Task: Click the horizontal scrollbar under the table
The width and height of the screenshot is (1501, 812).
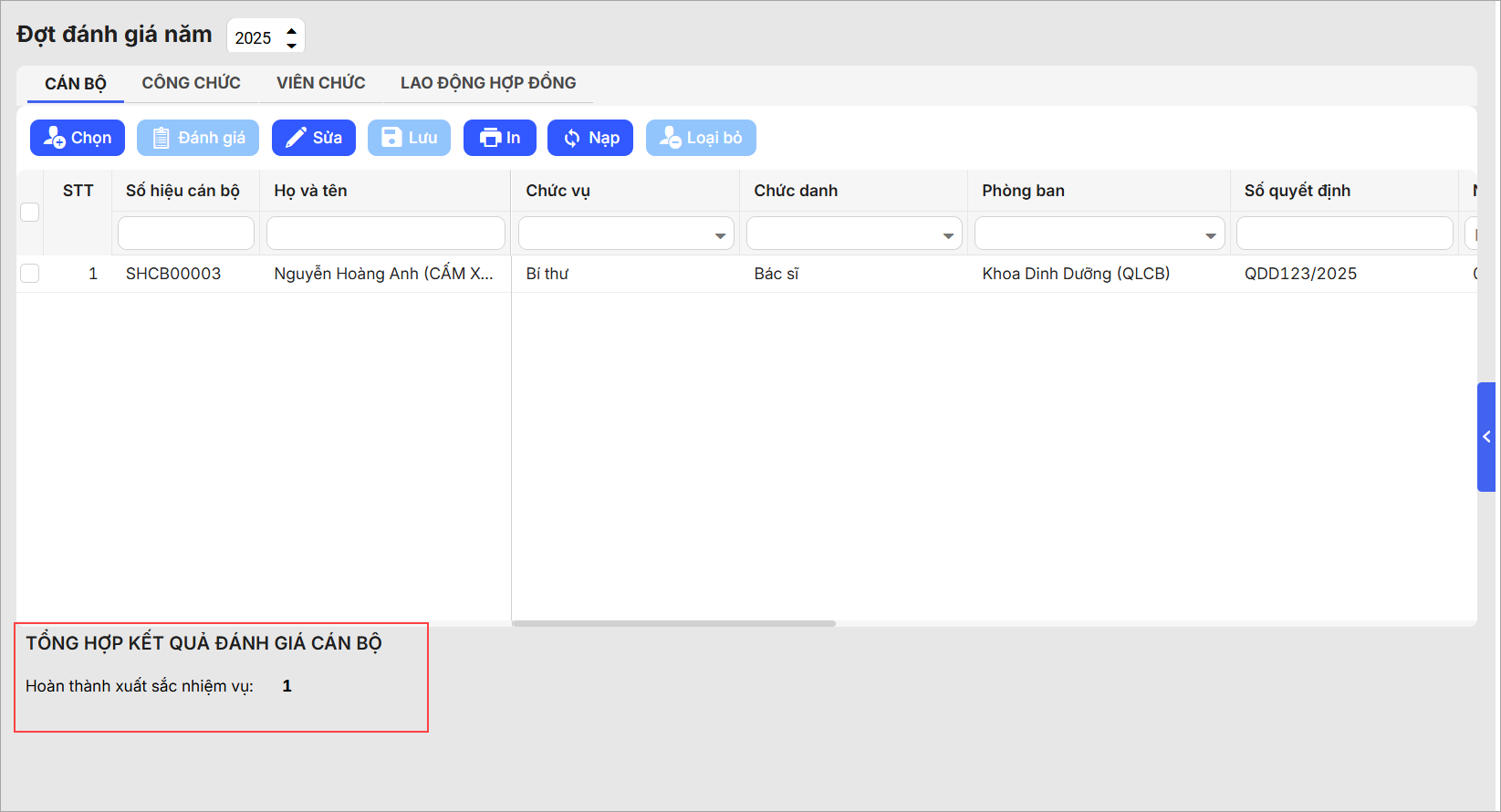Action: point(674,624)
